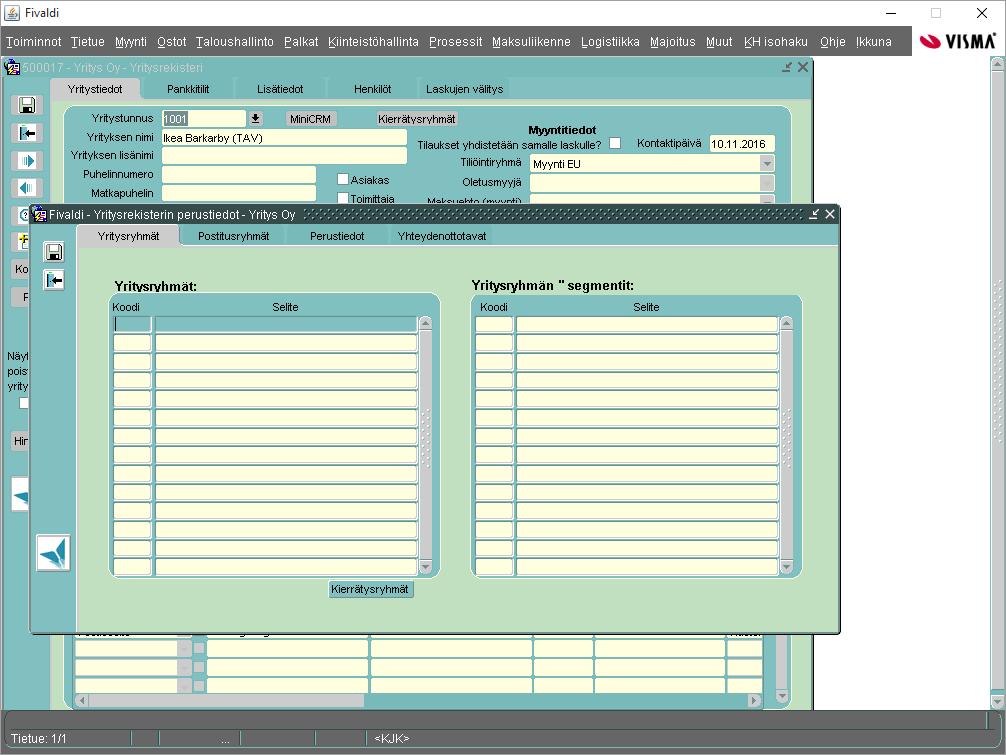Open Majoitus menu
1006x755 pixels.
pos(672,42)
